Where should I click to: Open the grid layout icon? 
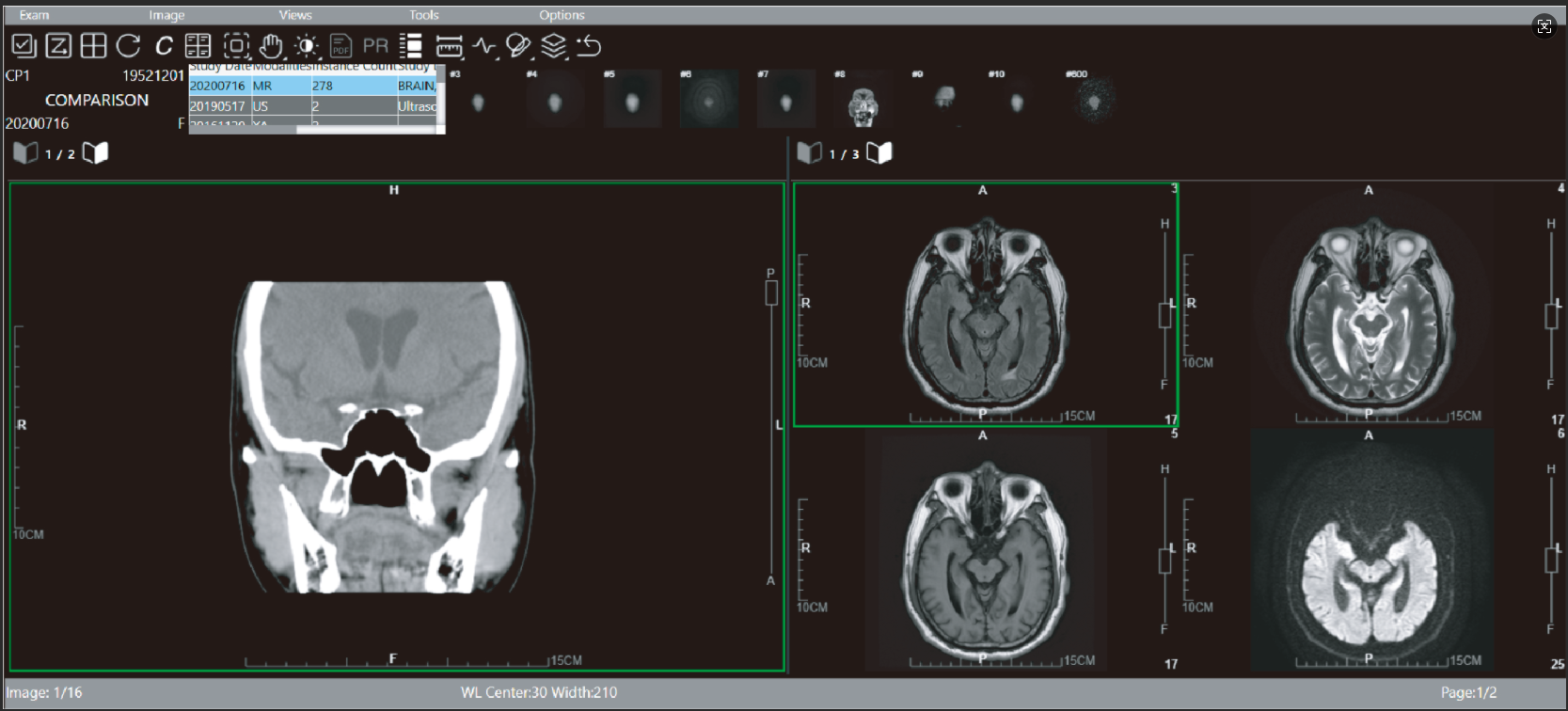[x=93, y=45]
